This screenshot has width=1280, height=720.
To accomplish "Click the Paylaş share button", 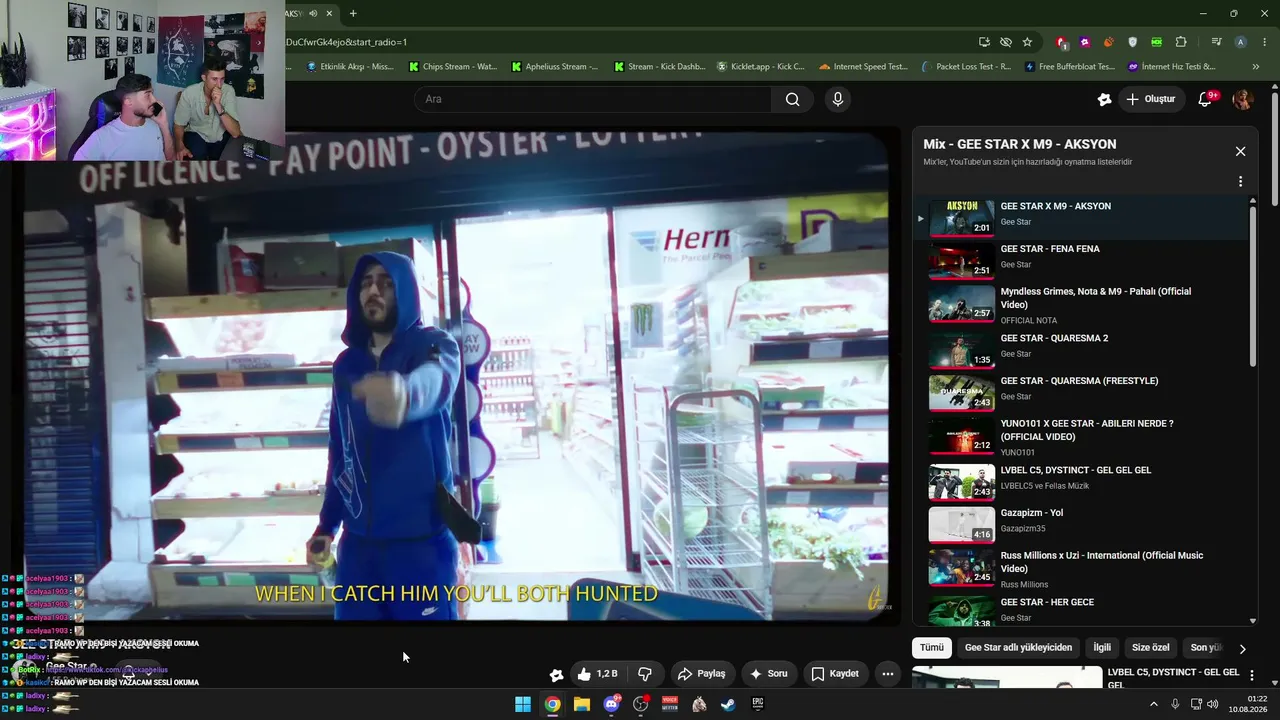I will pos(702,674).
